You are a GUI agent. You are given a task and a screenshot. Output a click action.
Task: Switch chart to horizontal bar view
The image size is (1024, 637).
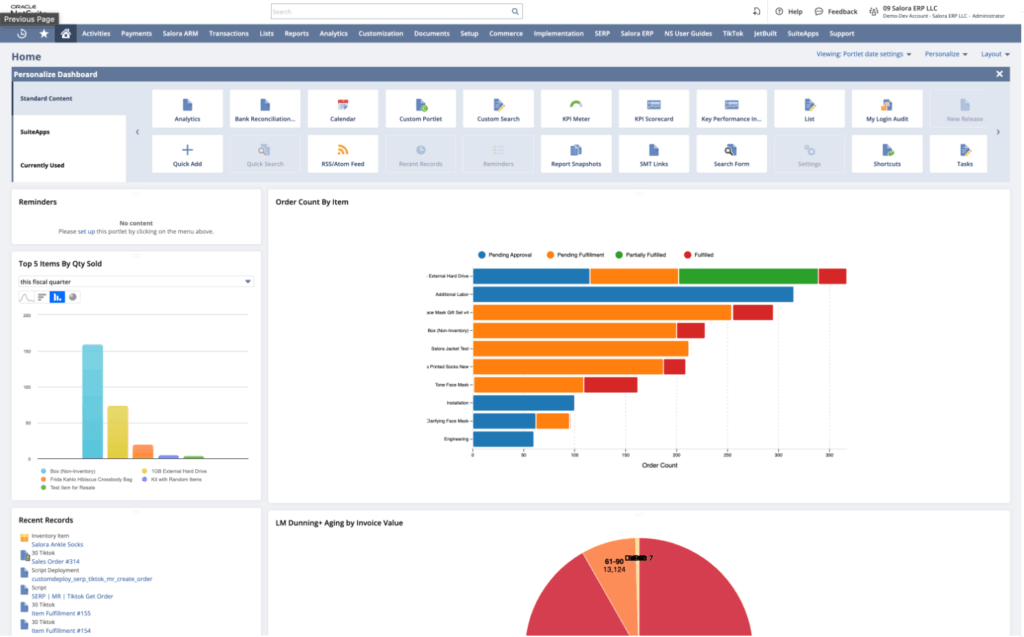[x=42, y=297]
